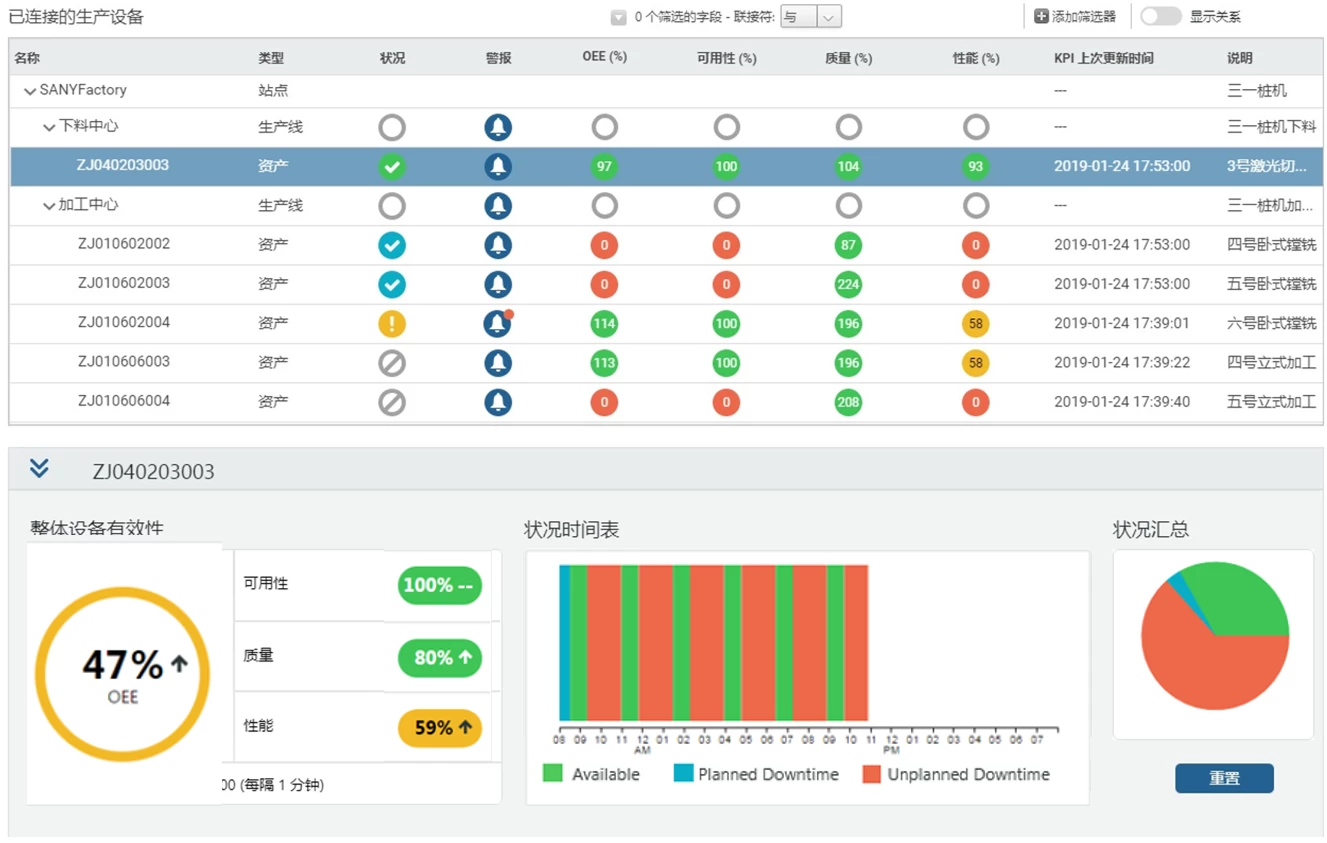Sort by the 类型 column header
The width and height of the screenshot is (1327, 843).
click(271, 58)
